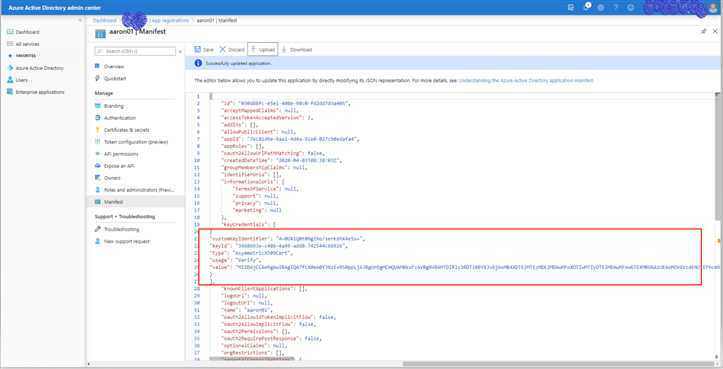Screen dimensions: 723x369
Task: Open Enterprise applications in sidebar
Action: coord(36,92)
